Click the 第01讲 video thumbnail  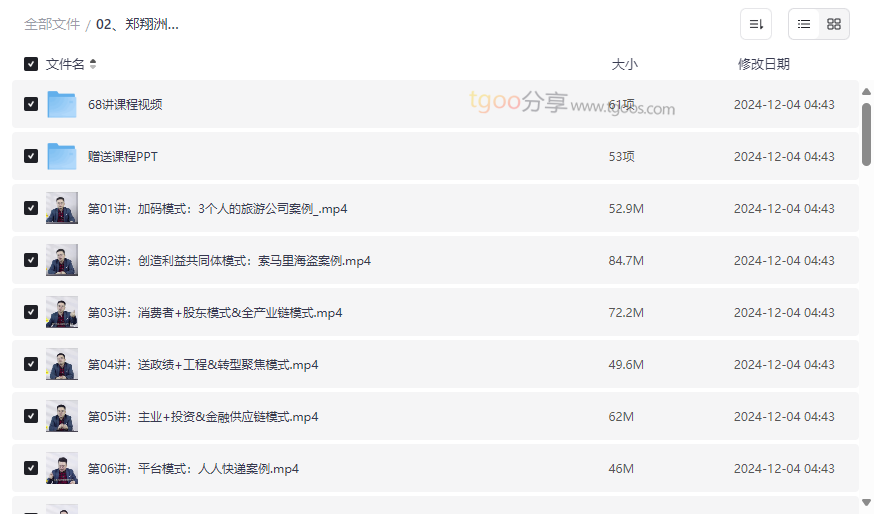(61, 208)
